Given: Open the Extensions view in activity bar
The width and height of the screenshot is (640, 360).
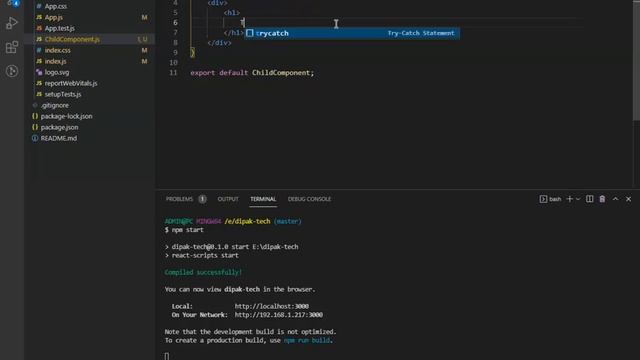Looking at the screenshot, I should point(12,47).
